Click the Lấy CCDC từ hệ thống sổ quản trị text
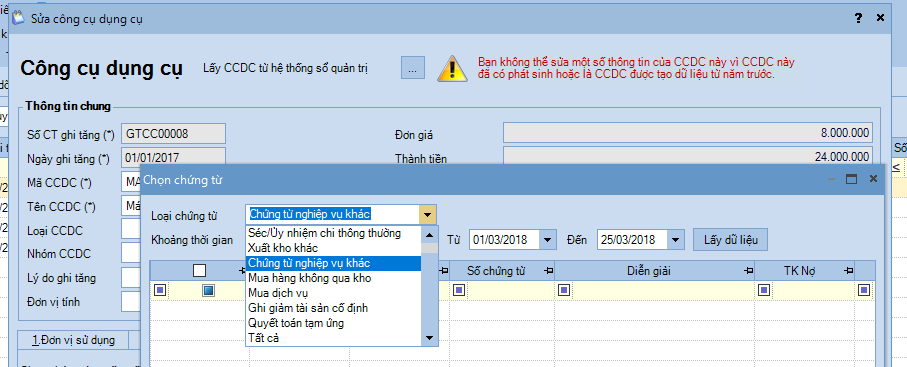The height and width of the screenshot is (367, 907). 286,68
